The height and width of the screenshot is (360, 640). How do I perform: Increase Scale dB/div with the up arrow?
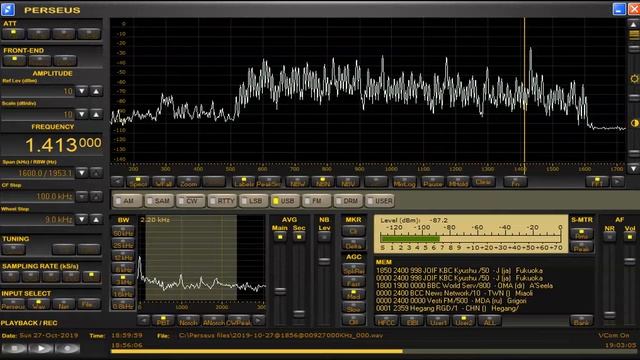point(96,114)
